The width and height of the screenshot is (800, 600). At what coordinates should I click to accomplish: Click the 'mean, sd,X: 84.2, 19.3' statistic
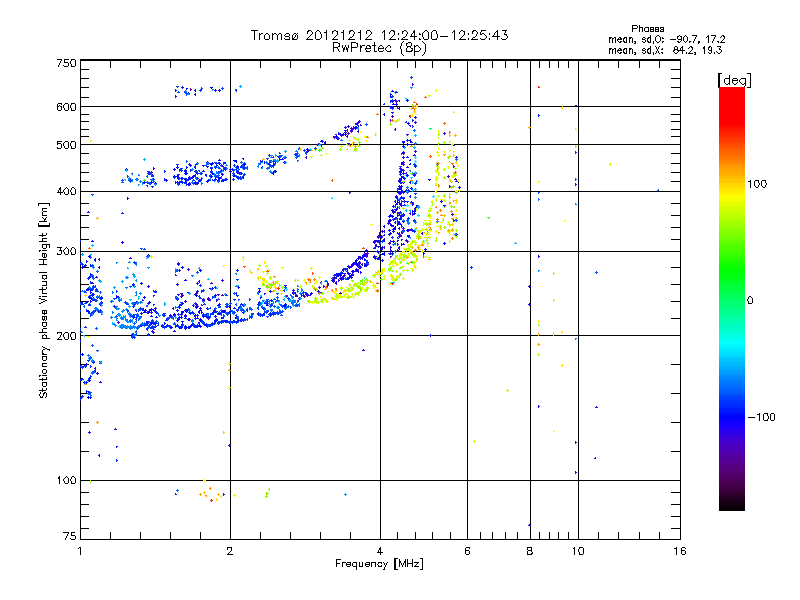click(x=665, y=50)
